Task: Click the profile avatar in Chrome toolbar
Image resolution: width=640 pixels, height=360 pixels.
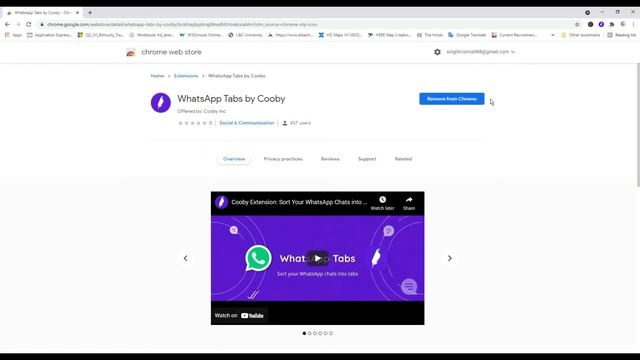Action: [x=623, y=24]
